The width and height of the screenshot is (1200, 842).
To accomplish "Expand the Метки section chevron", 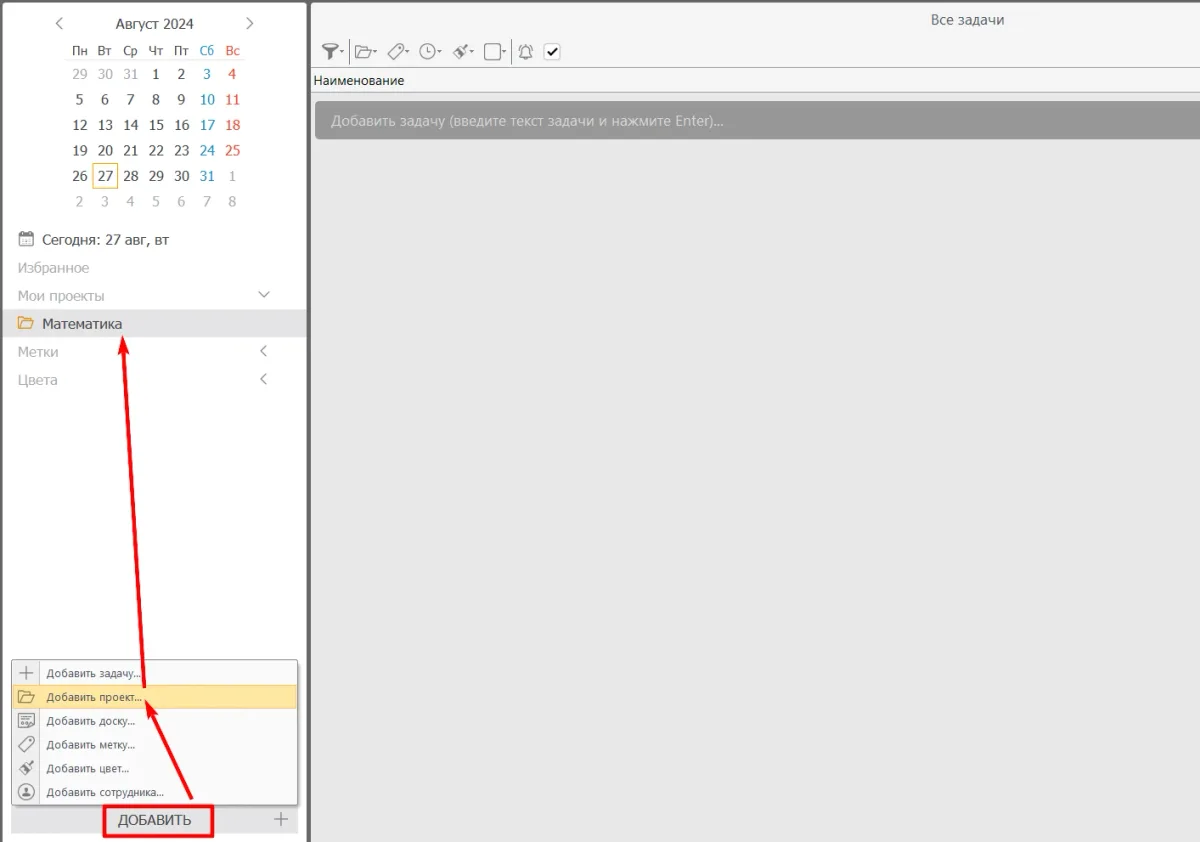I will coord(264,351).
